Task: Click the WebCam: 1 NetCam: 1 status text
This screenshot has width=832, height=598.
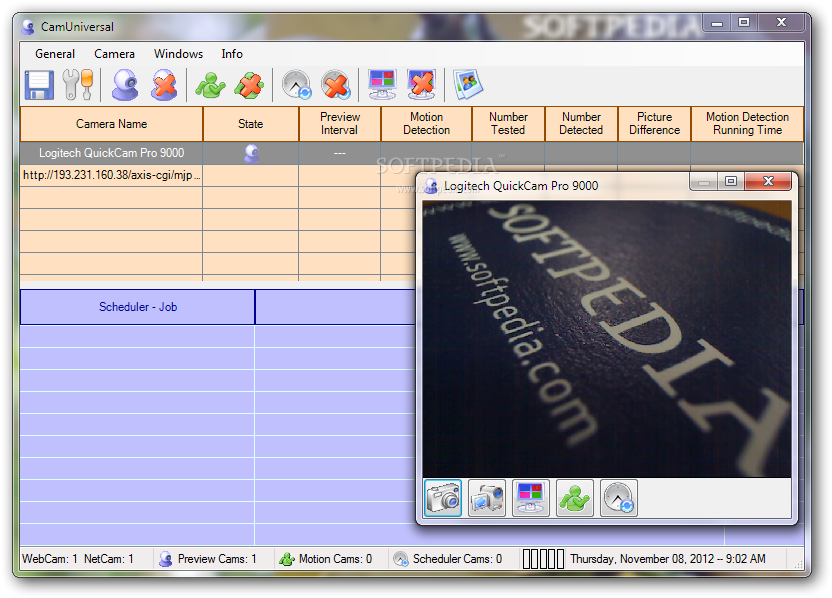Action: (77, 559)
